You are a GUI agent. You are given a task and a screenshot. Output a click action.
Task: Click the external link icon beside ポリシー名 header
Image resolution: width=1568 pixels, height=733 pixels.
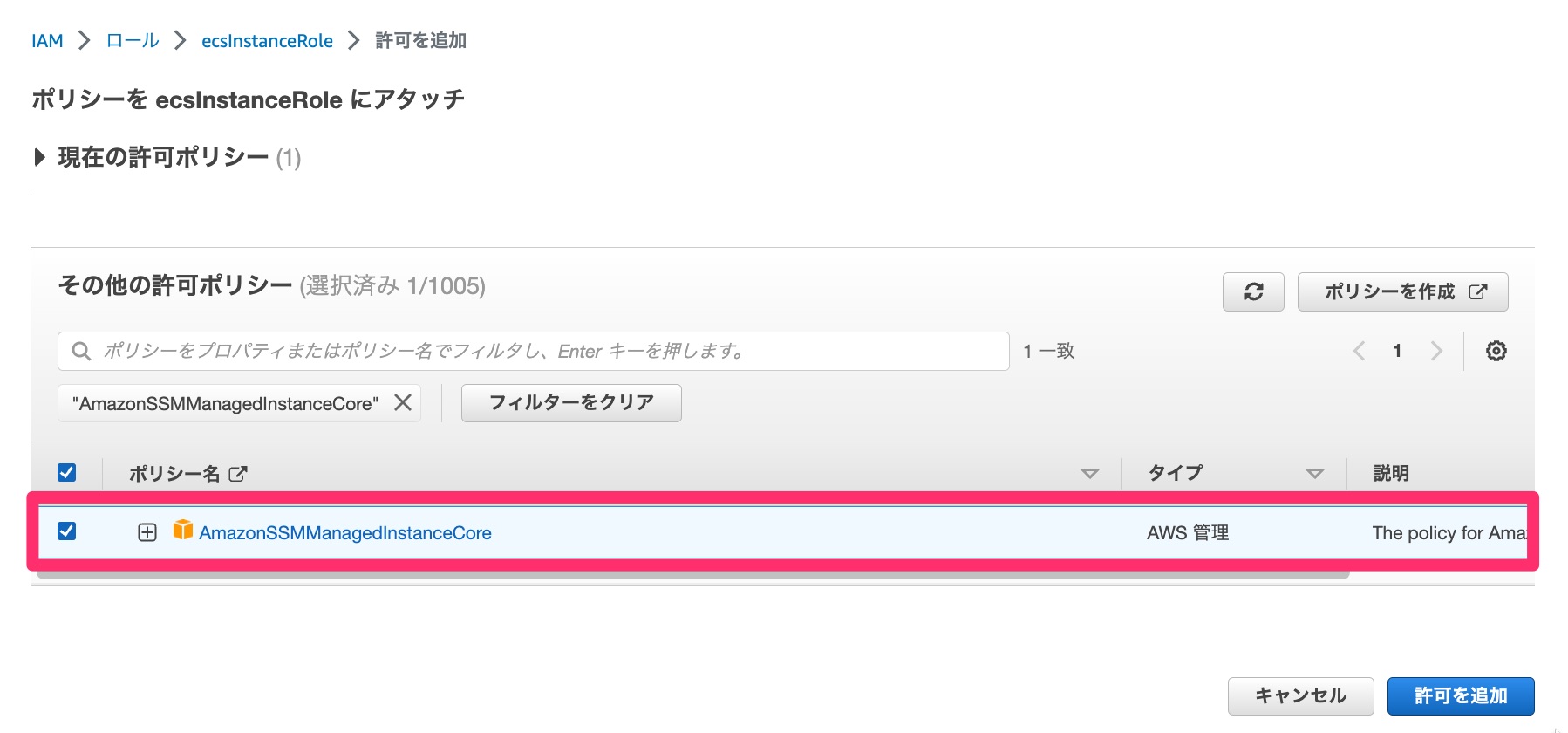[x=237, y=473]
